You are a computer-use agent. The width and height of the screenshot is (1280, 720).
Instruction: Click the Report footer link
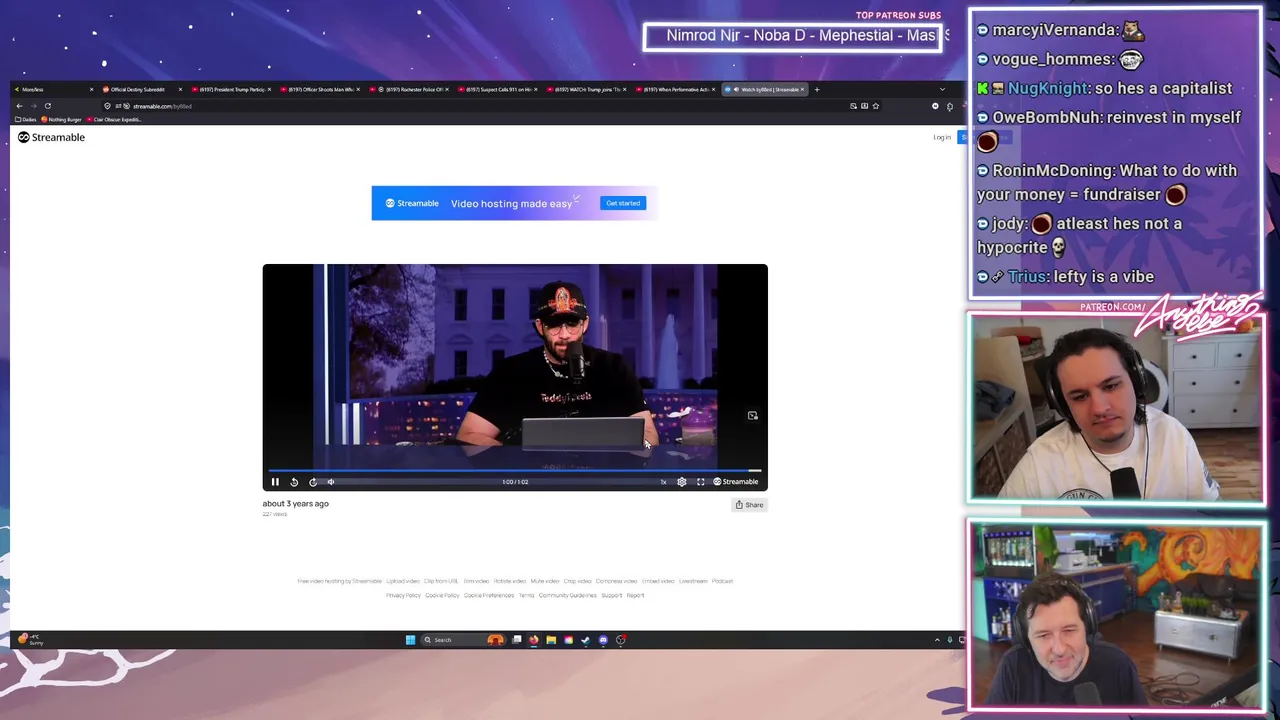pos(635,595)
